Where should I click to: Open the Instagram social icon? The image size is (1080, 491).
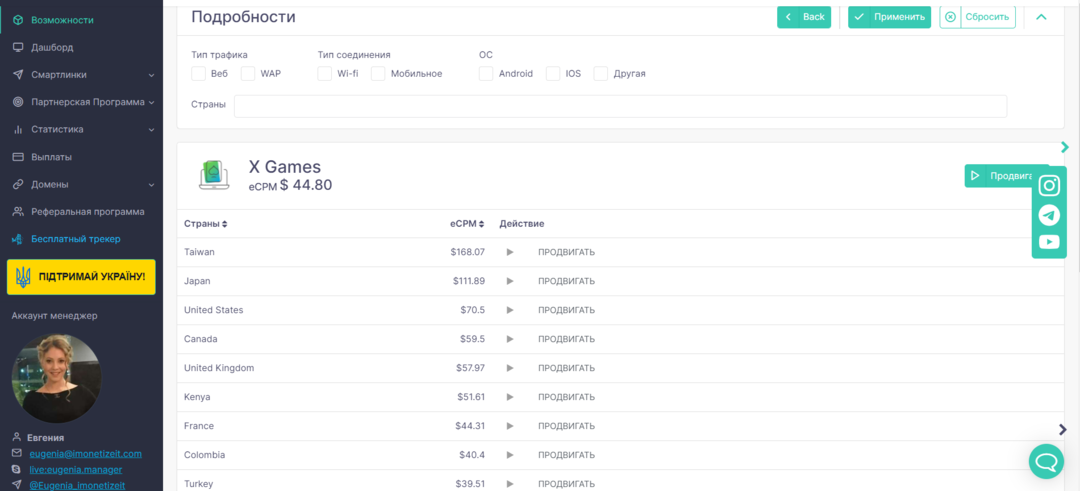(1049, 186)
